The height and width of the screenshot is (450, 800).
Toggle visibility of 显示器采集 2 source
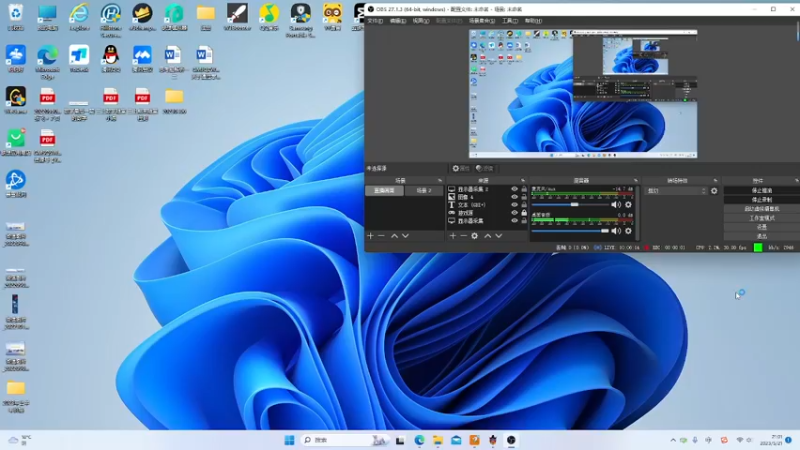514,189
